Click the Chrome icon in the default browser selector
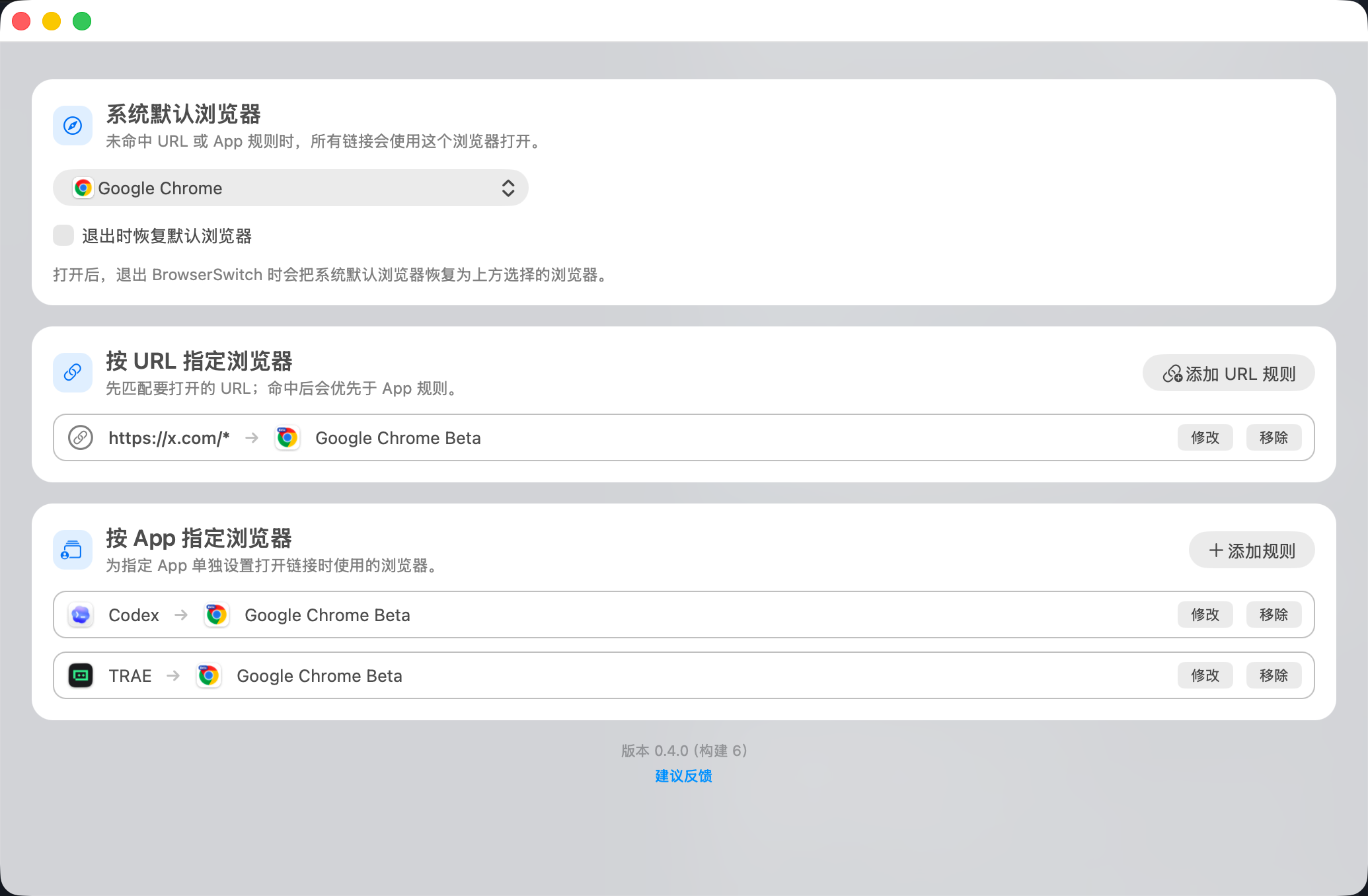The width and height of the screenshot is (1368, 896). pyautogui.click(x=83, y=188)
